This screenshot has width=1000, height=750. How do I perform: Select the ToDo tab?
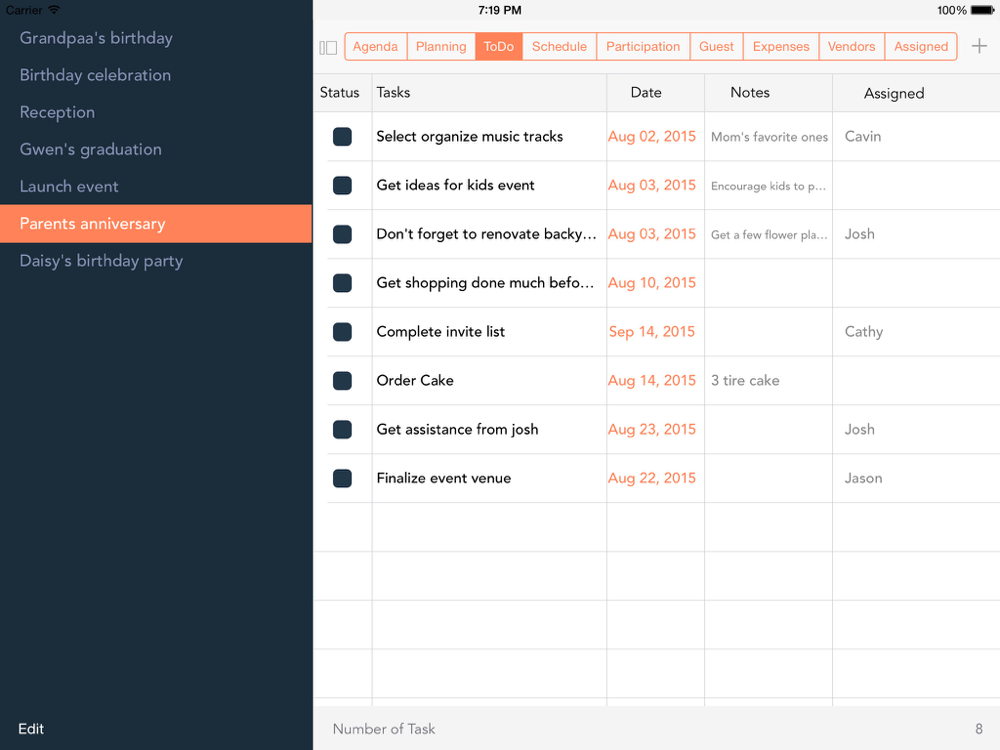[499, 47]
